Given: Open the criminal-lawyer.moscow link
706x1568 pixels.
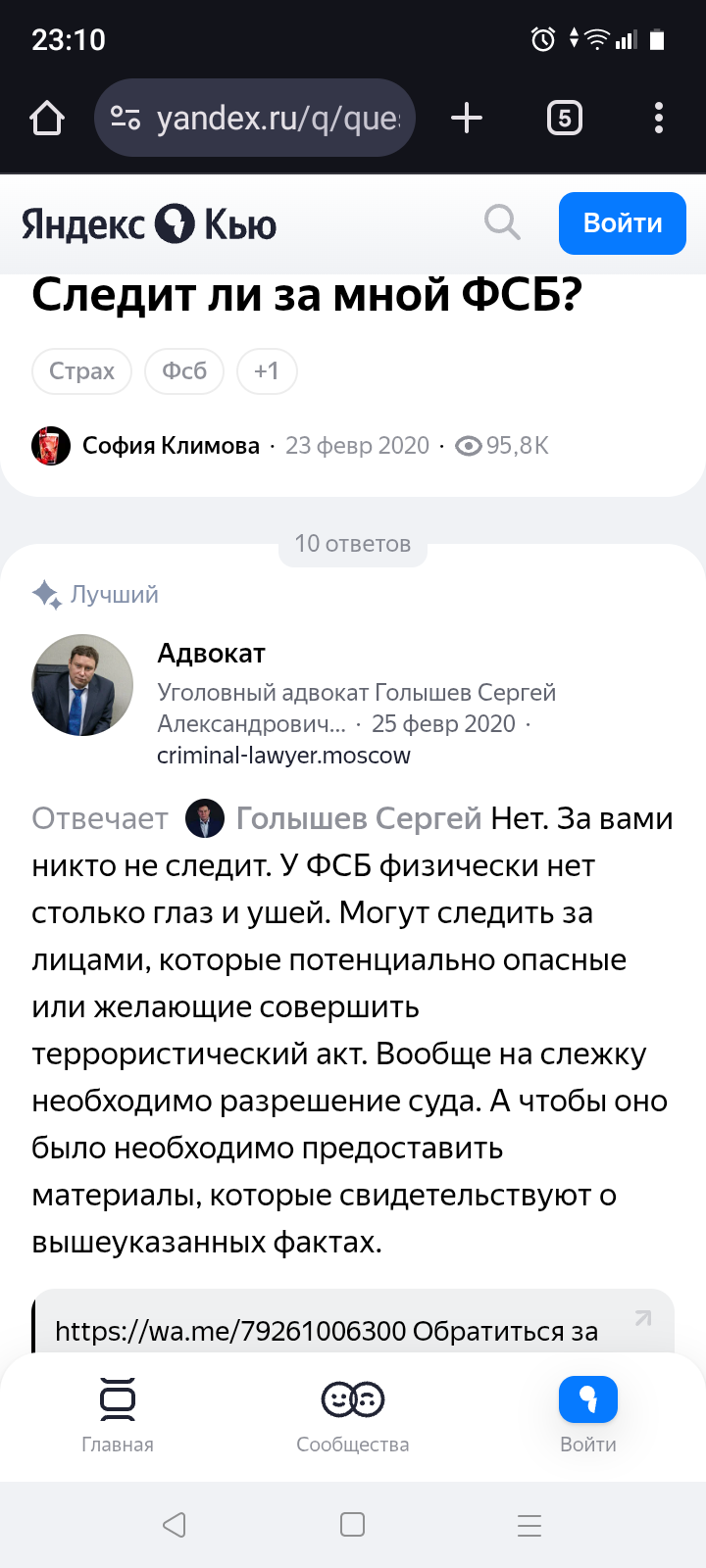Looking at the screenshot, I should 283,756.
